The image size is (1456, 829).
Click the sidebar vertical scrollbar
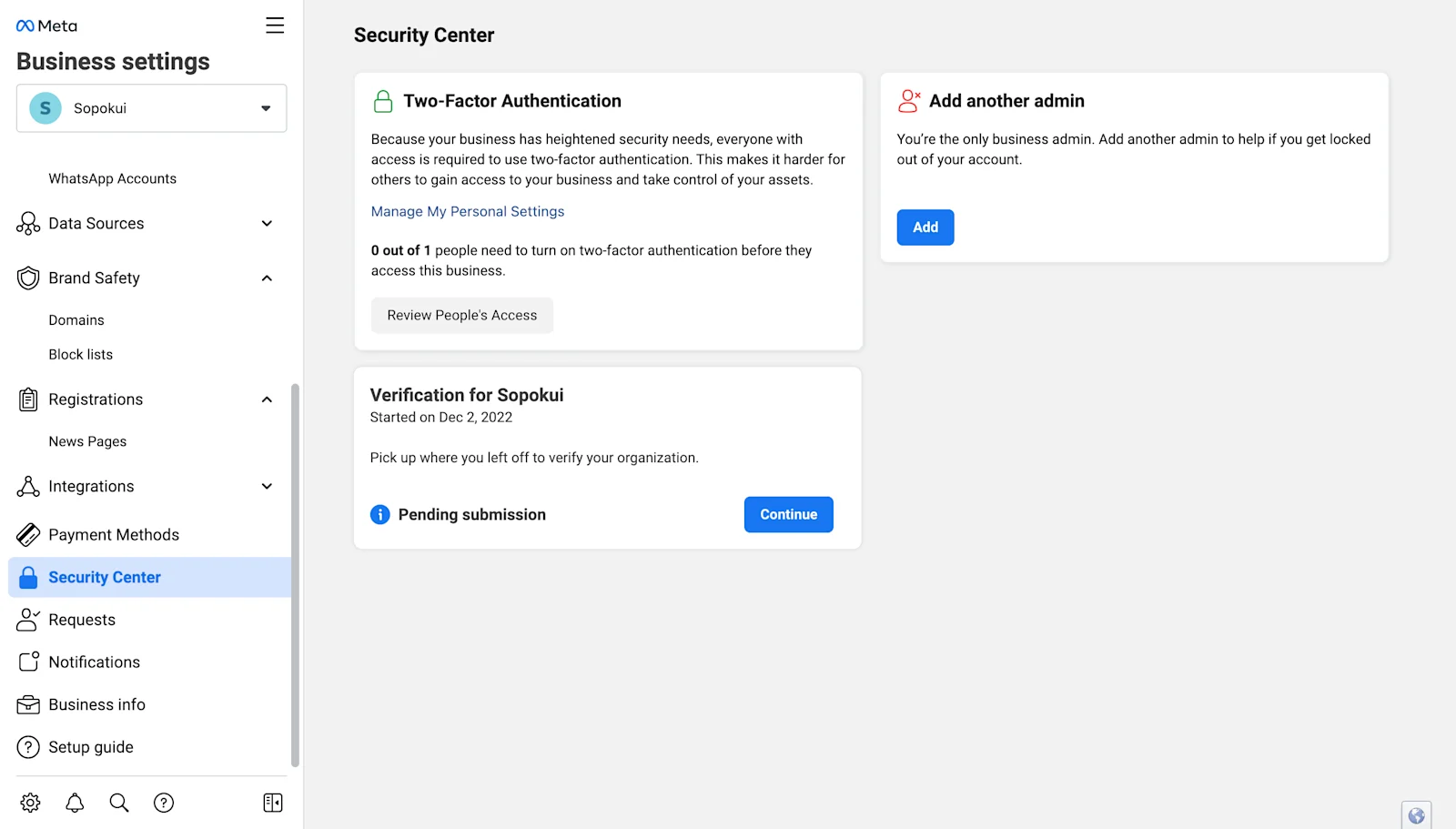295,575
